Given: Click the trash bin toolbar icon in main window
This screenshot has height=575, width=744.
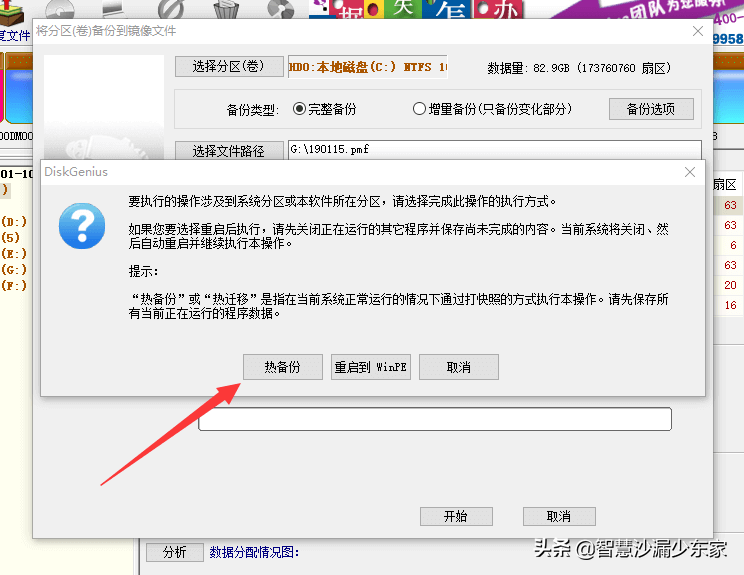Looking at the screenshot, I should (x=226, y=9).
